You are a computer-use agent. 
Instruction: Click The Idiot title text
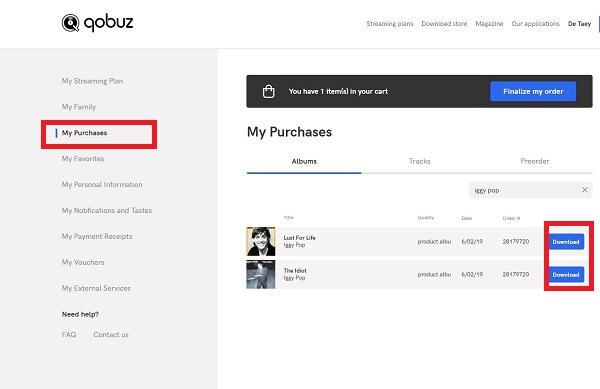[x=295, y=270]
